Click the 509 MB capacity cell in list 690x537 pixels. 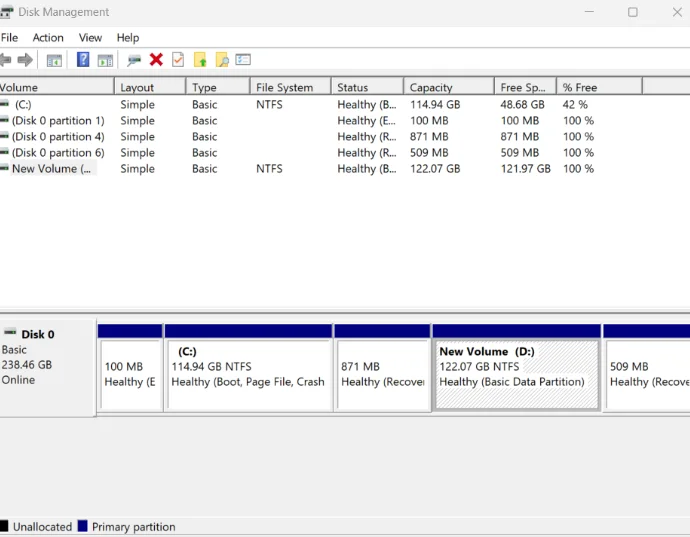click(x=429, y=153)
